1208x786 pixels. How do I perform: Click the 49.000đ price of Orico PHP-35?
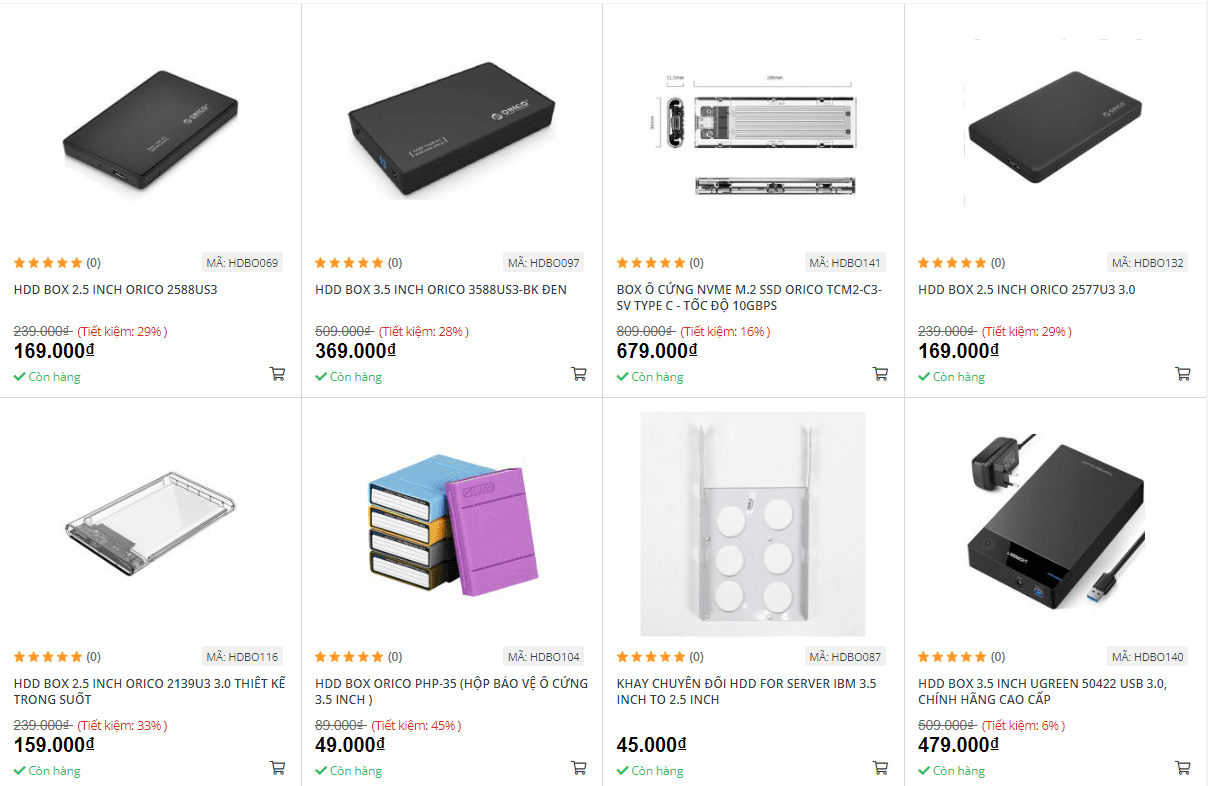[x=349, y=745]
